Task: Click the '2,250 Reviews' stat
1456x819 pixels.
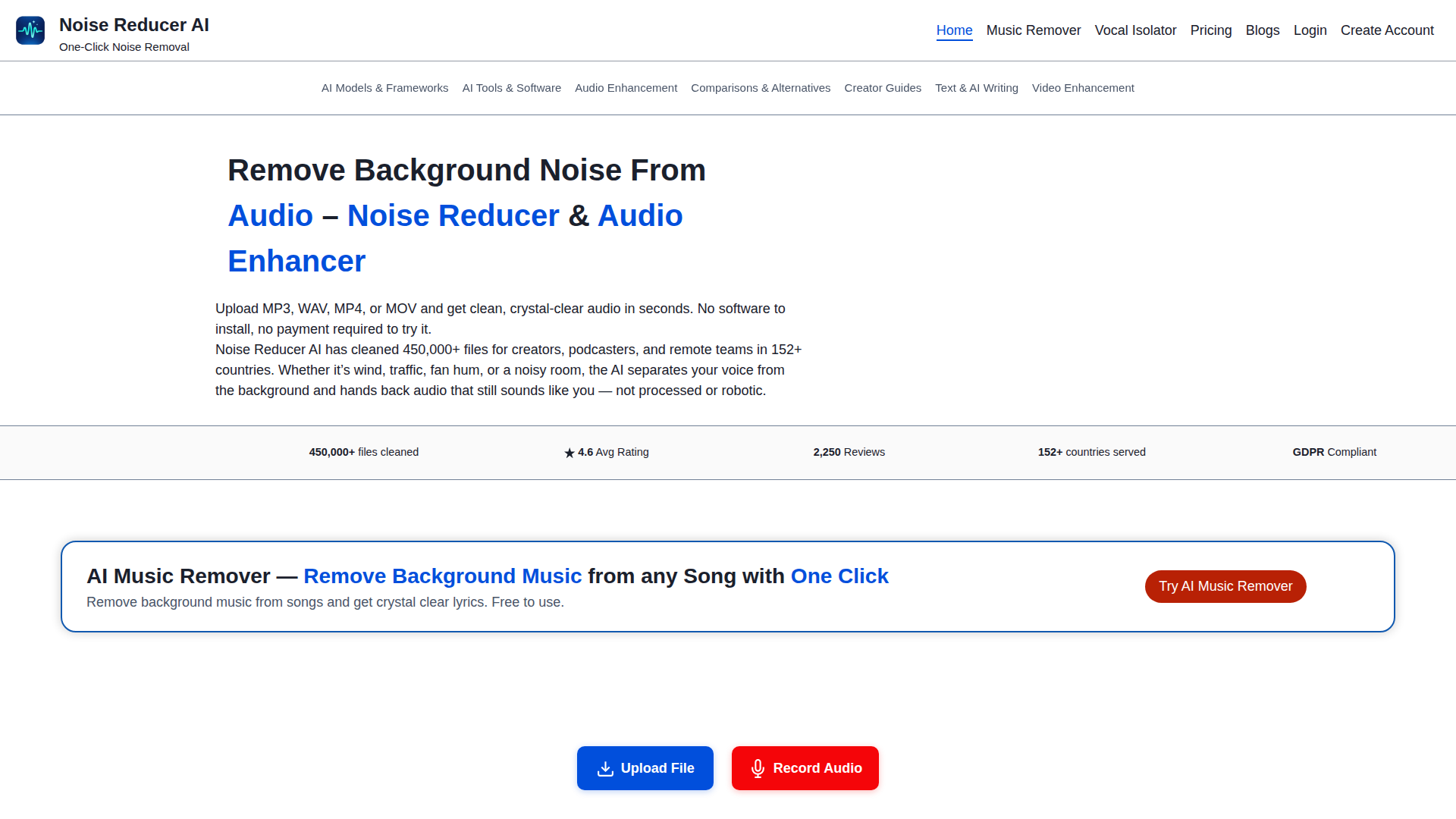Action: 849,452
